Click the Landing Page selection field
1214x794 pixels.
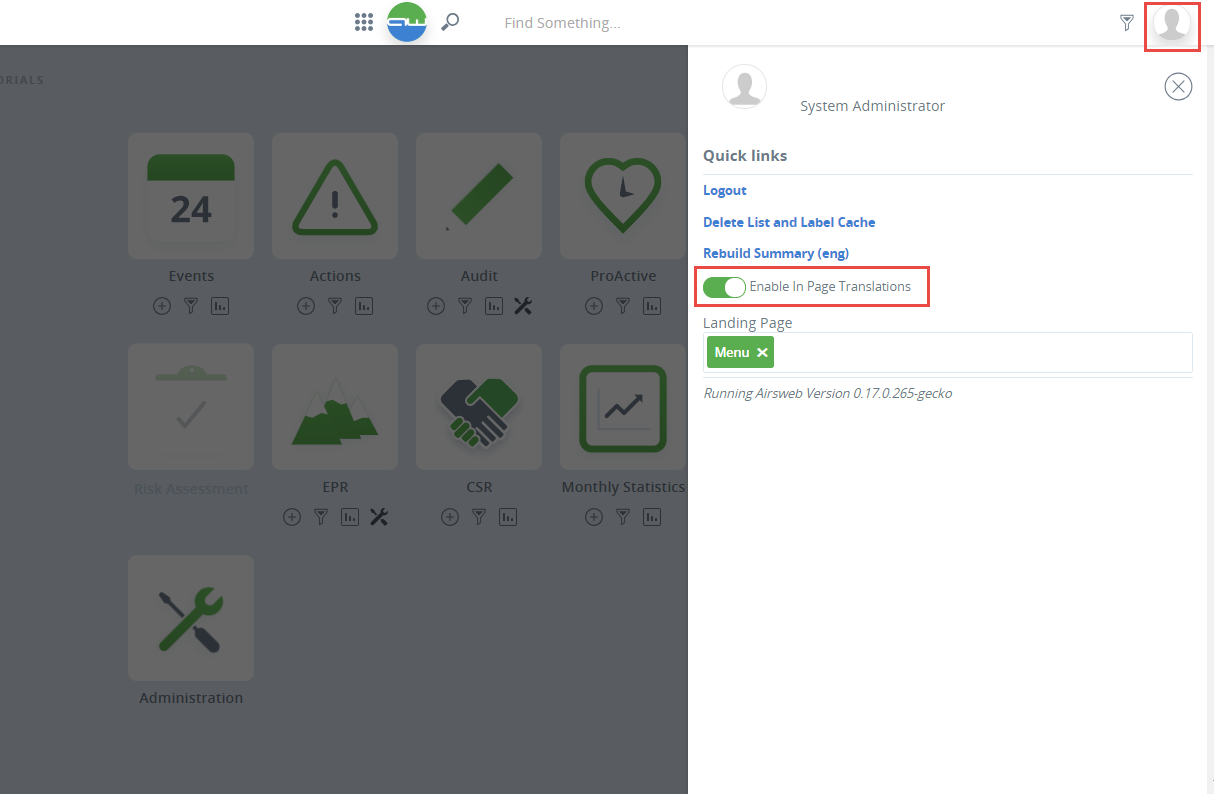(980, 352)
